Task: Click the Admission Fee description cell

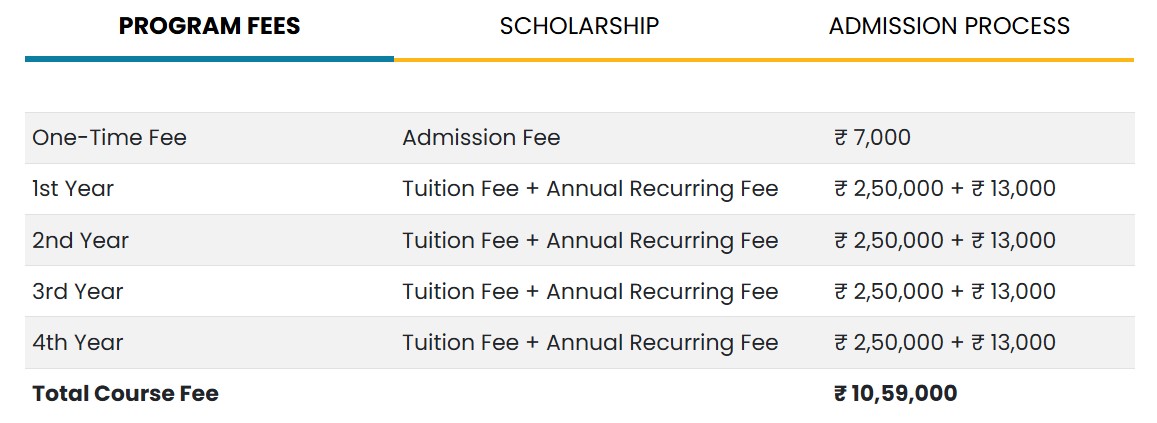Action: click(481, 138)
